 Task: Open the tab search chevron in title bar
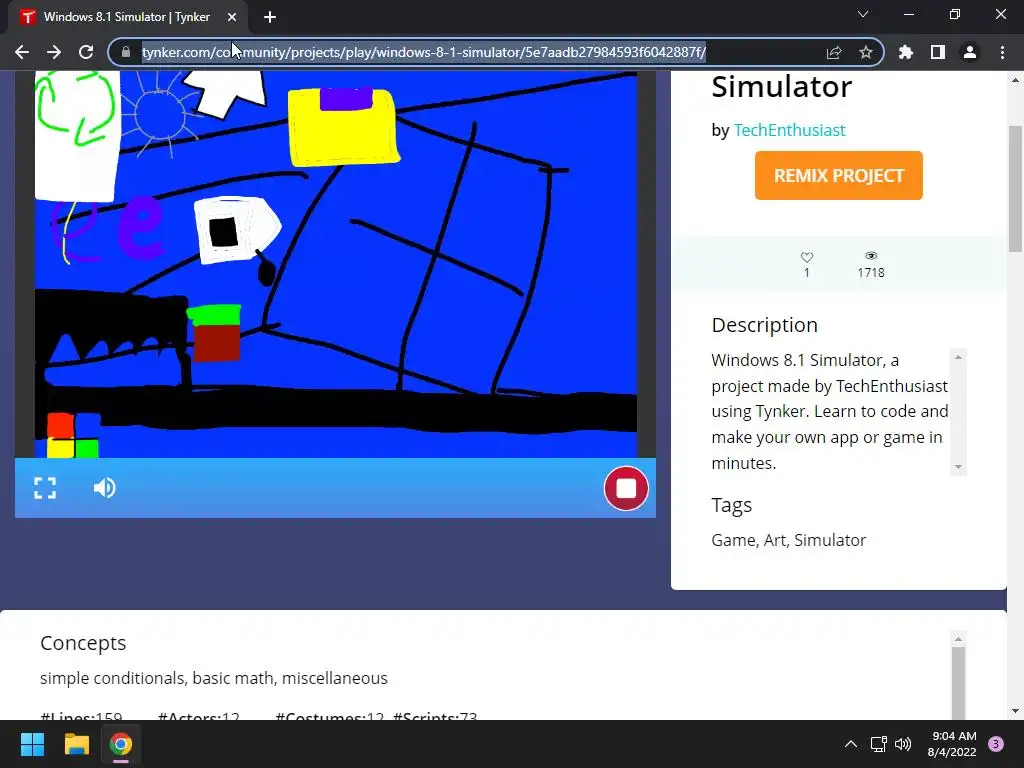pyautogui.click(x=863, y=14)
